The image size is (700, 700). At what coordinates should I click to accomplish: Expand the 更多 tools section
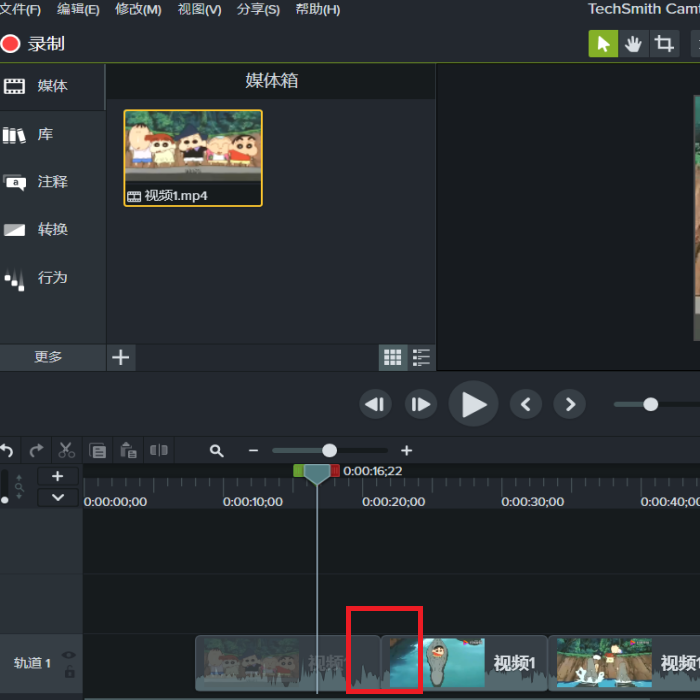[x=48, y=357]
